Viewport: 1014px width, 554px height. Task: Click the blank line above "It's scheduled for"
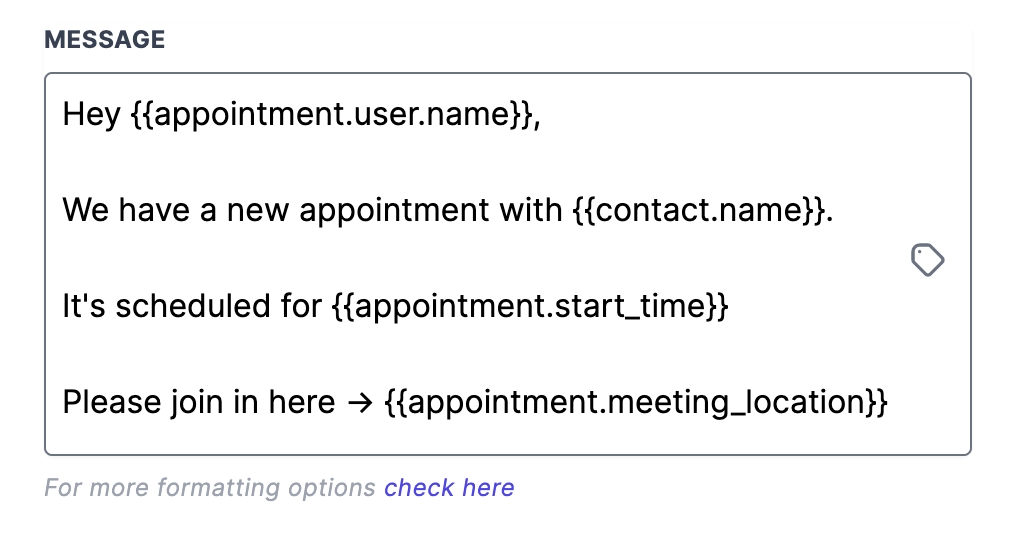pyautogui.click(x=300, y=259)
